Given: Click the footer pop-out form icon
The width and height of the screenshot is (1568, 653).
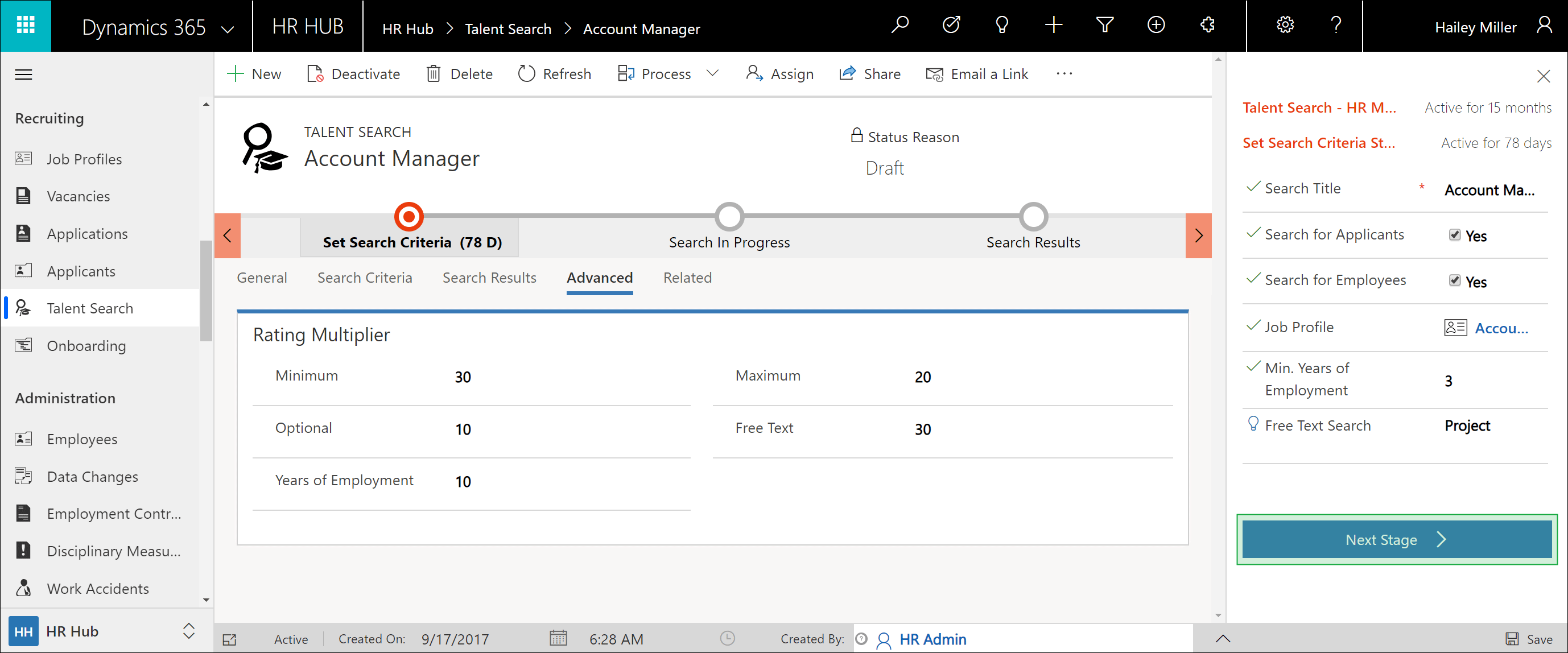Looking at the screenshot, I should tap(229, 639).
